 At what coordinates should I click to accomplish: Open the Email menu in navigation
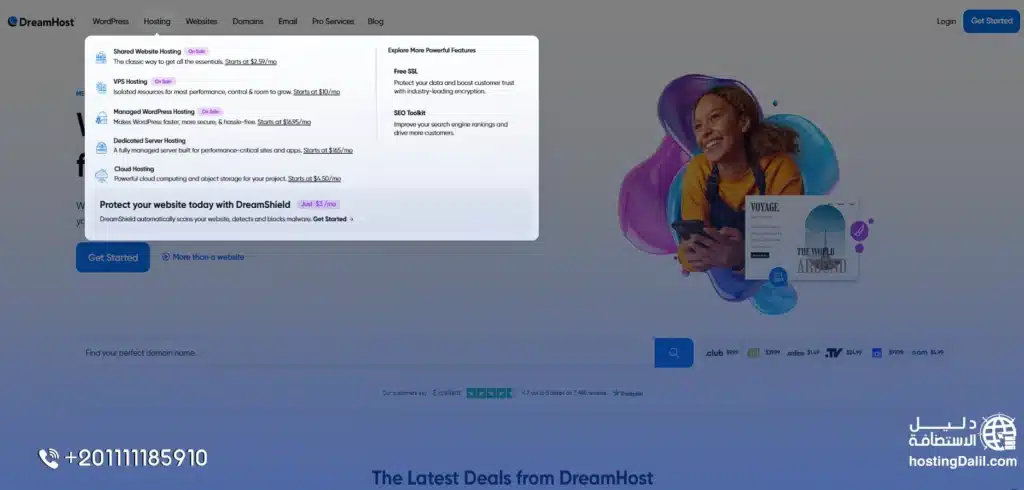(x=288, y=21)
